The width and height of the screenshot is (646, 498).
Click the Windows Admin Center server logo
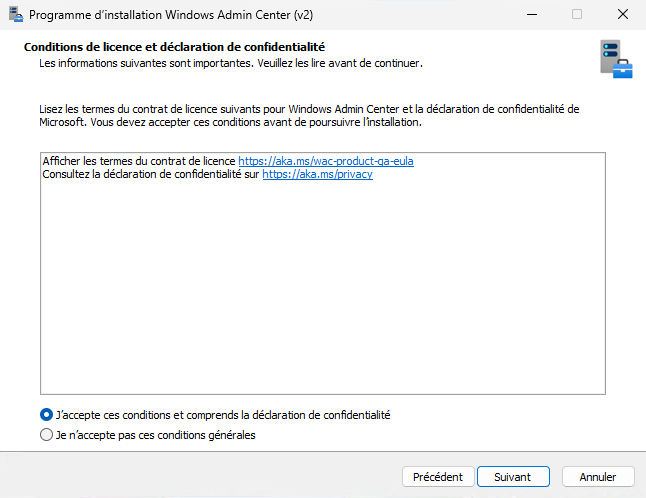[616, 59]
